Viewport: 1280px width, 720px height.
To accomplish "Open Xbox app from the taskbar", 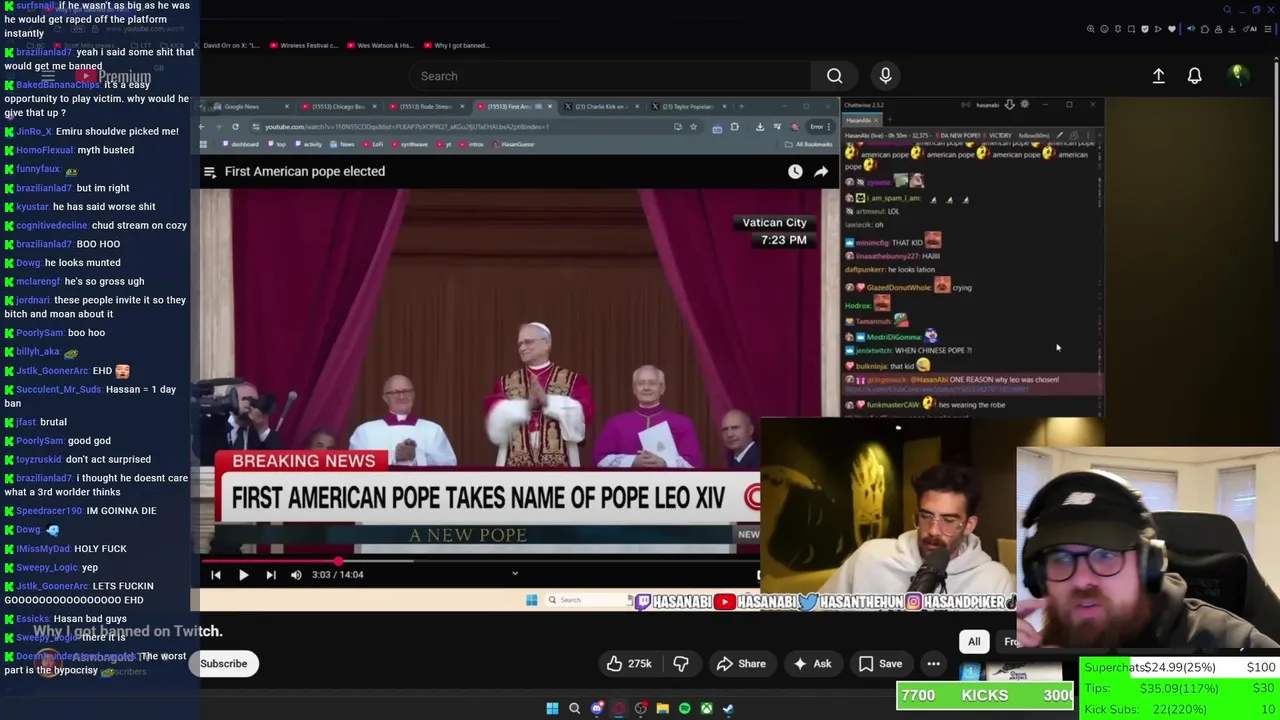I will point(706,709).
